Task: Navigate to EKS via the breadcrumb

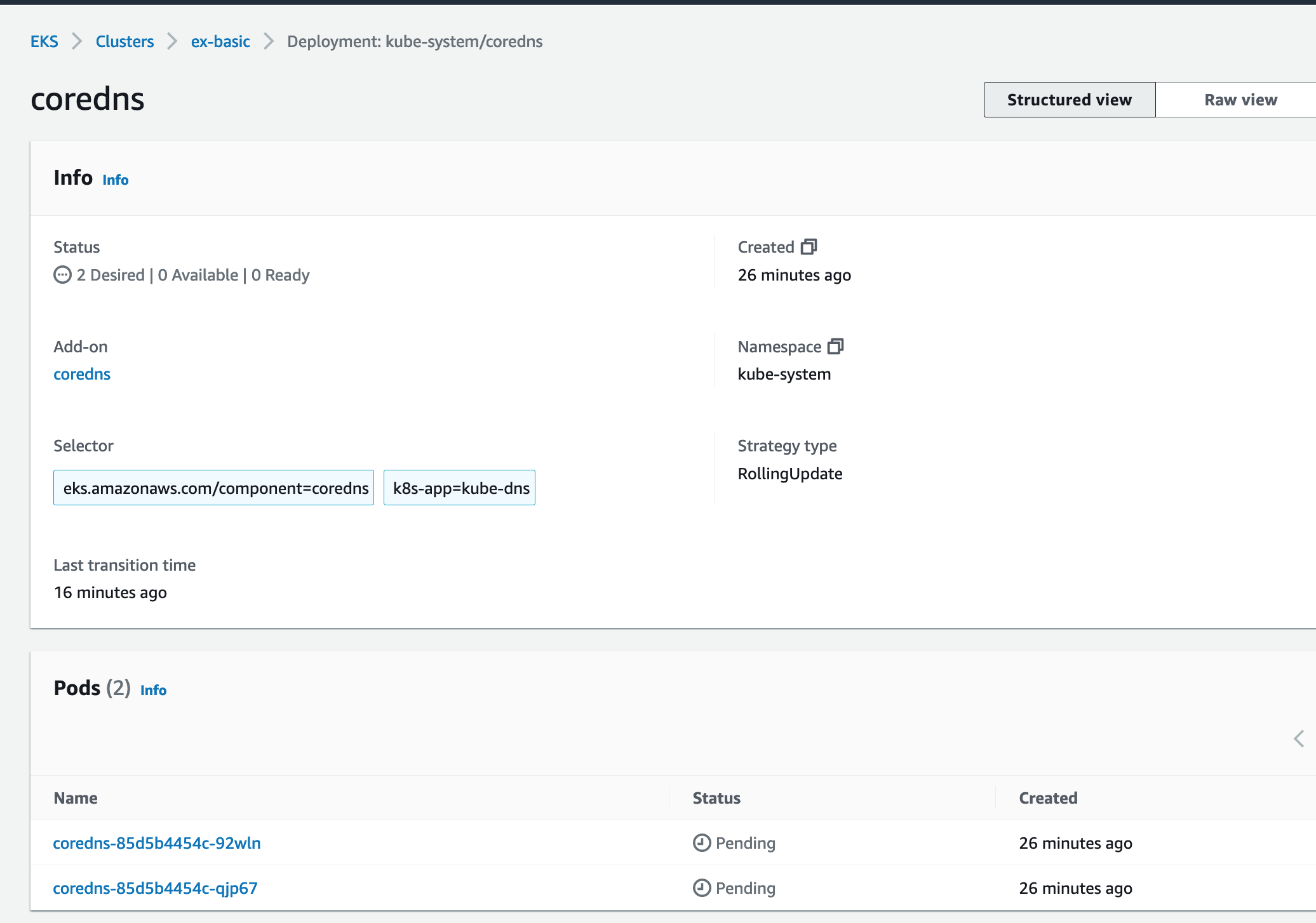Action: pos(44,41)
